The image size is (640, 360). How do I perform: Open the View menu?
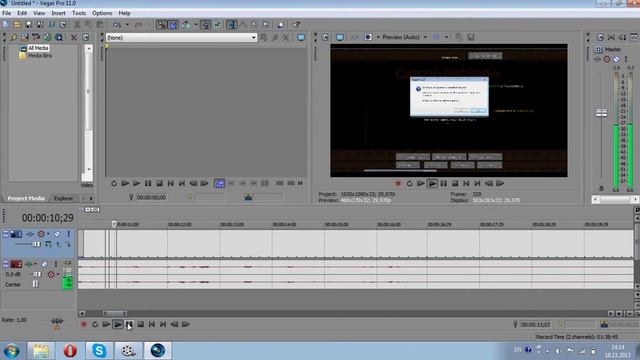(39, 13)
